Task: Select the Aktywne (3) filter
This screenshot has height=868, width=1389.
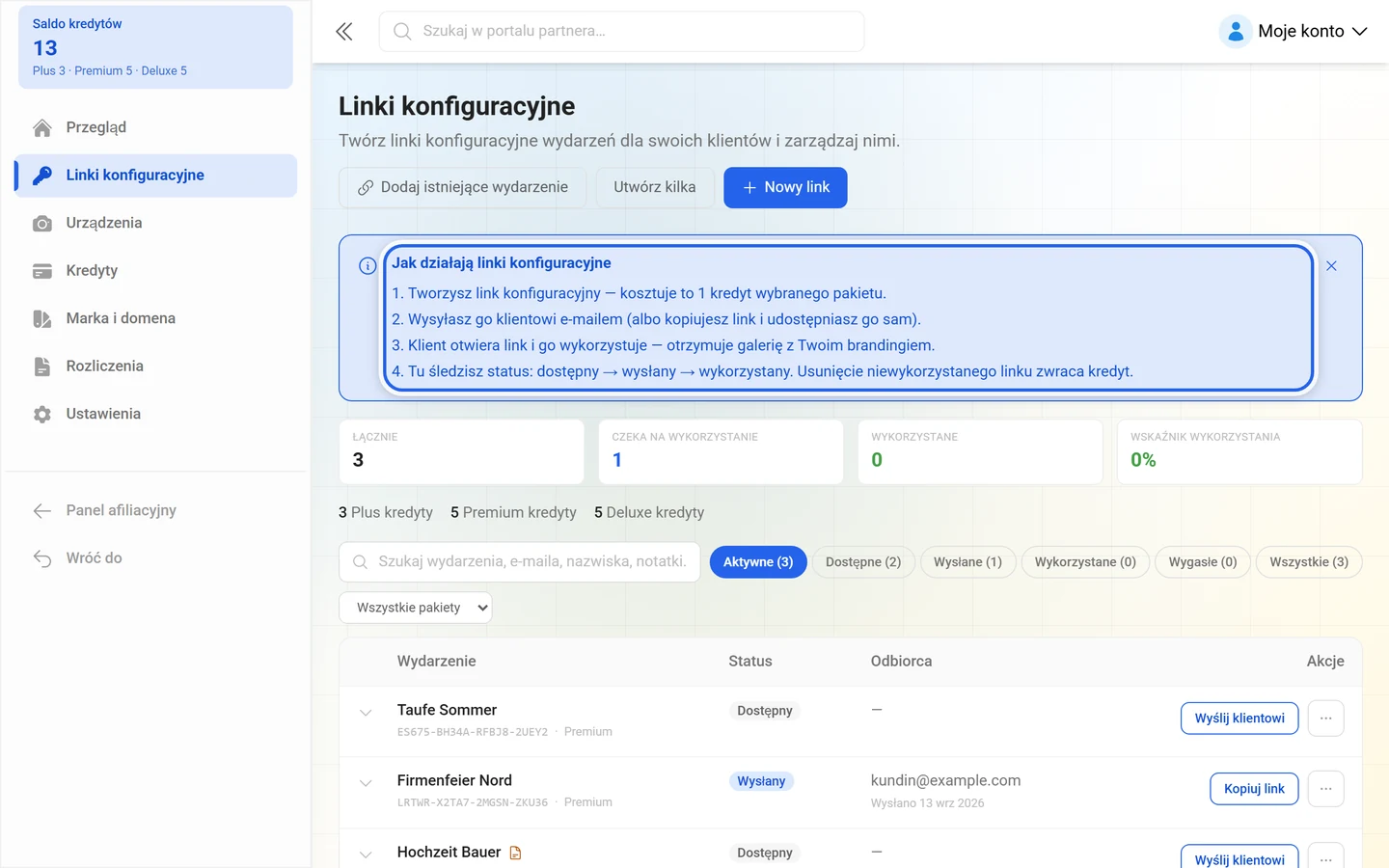Action: point(758,562)
